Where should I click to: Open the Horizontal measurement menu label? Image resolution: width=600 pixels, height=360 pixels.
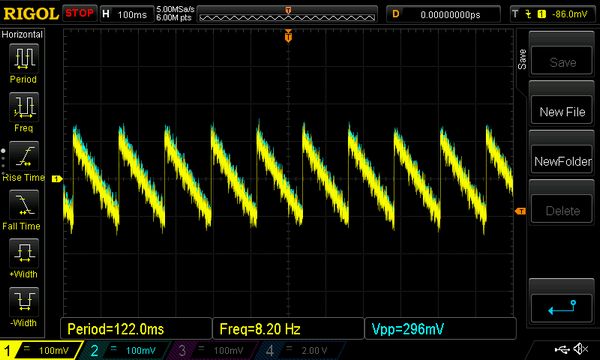(x=22, y=34)
